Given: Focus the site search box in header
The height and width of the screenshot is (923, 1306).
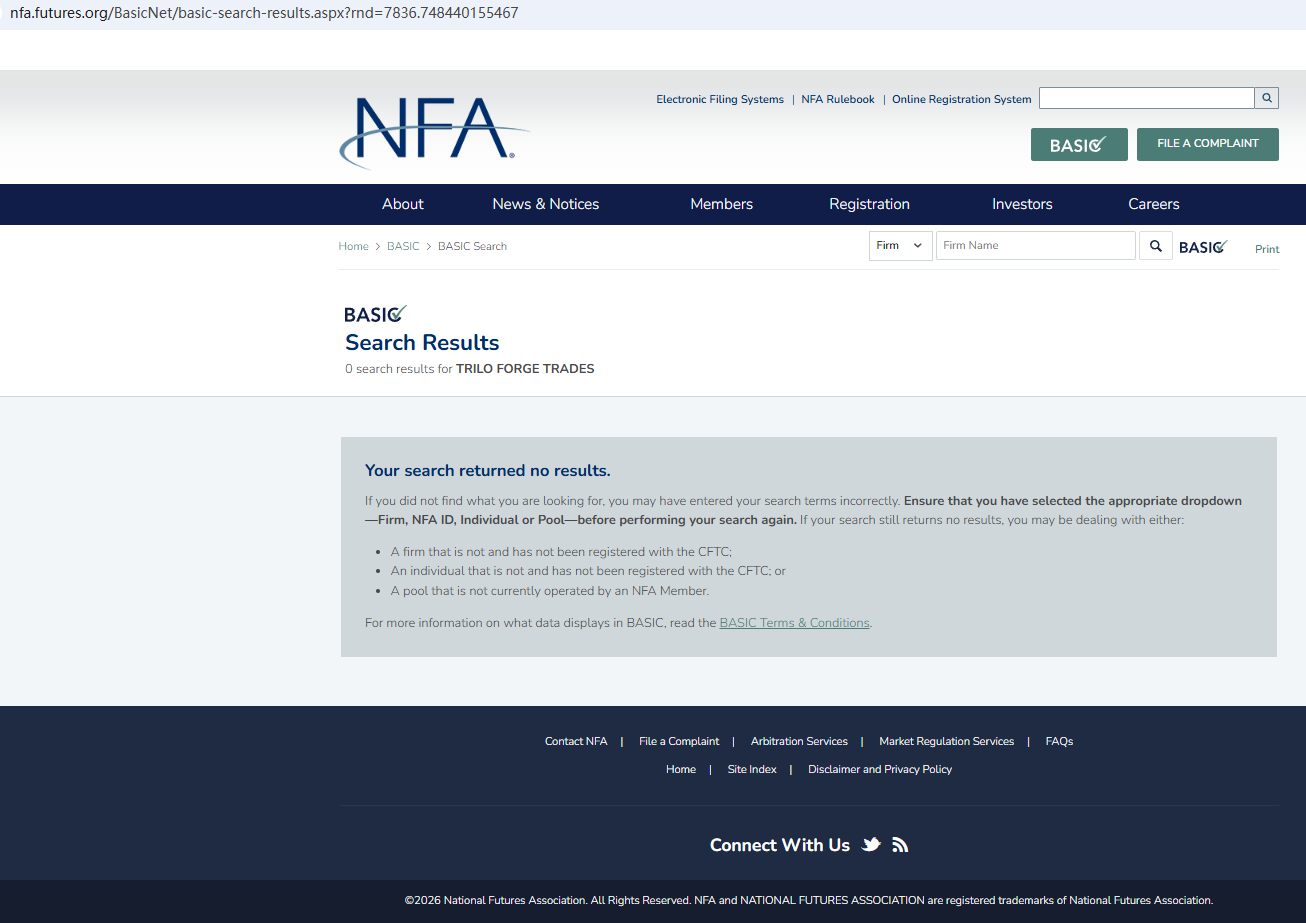Looking at the screenshot, I should pyautogui.click(x=1147, y=98).
